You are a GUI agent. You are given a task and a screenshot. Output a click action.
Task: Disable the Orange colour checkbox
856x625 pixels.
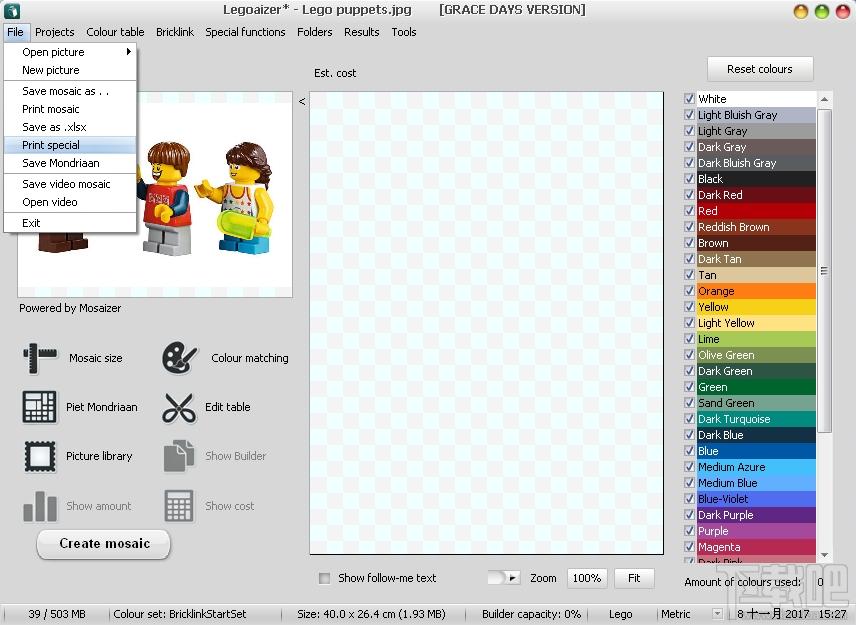[689, 290]
